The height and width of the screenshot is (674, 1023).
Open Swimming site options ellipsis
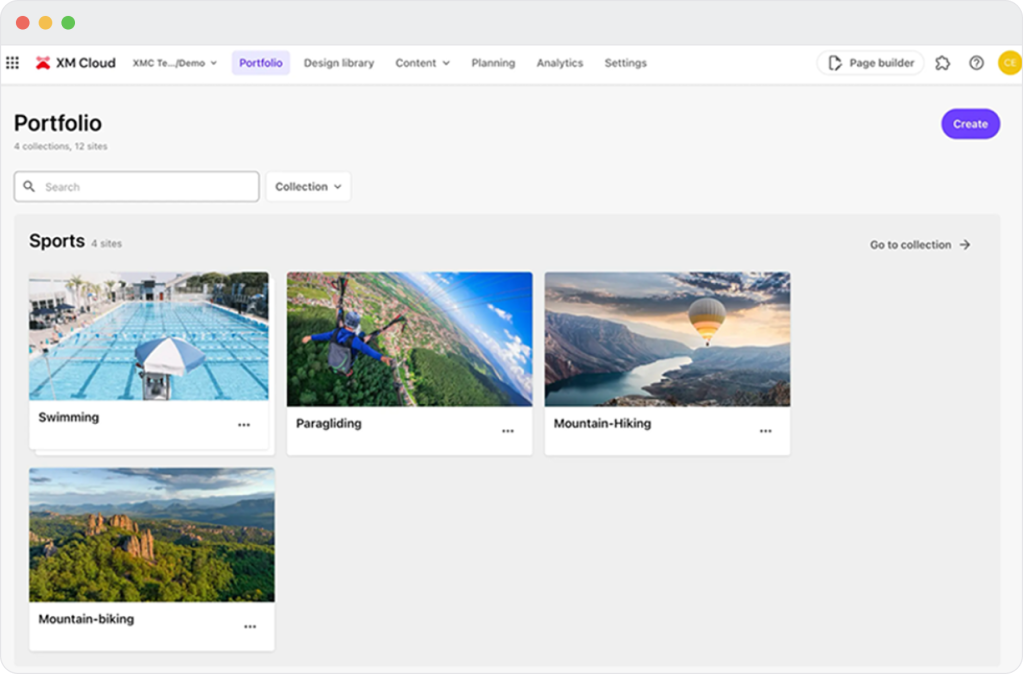[244, 425]
